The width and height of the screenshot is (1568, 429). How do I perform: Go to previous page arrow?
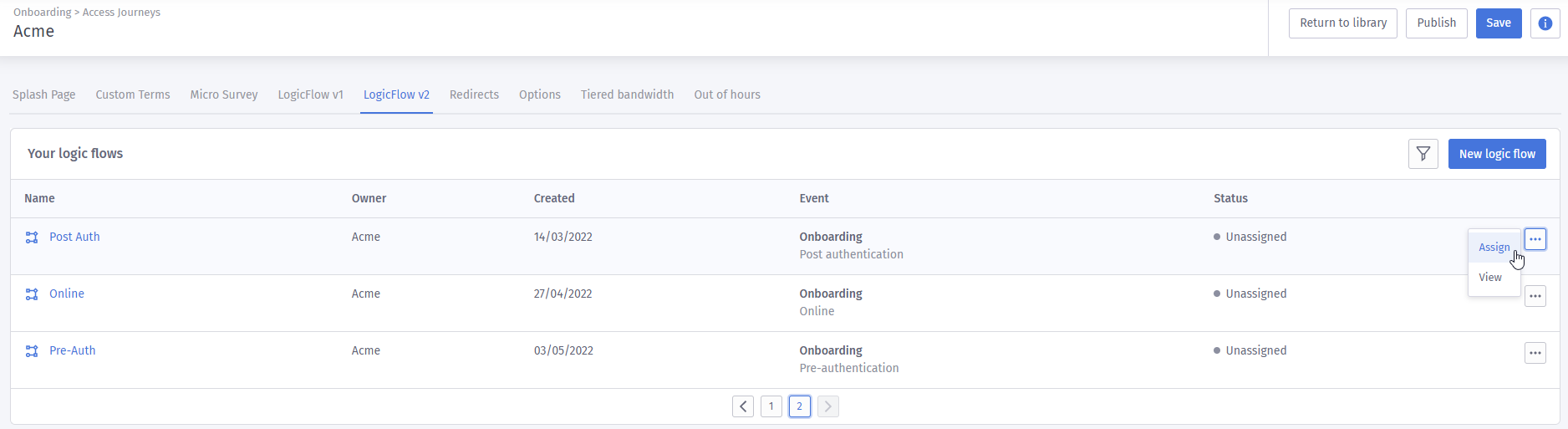coord(742,406)
